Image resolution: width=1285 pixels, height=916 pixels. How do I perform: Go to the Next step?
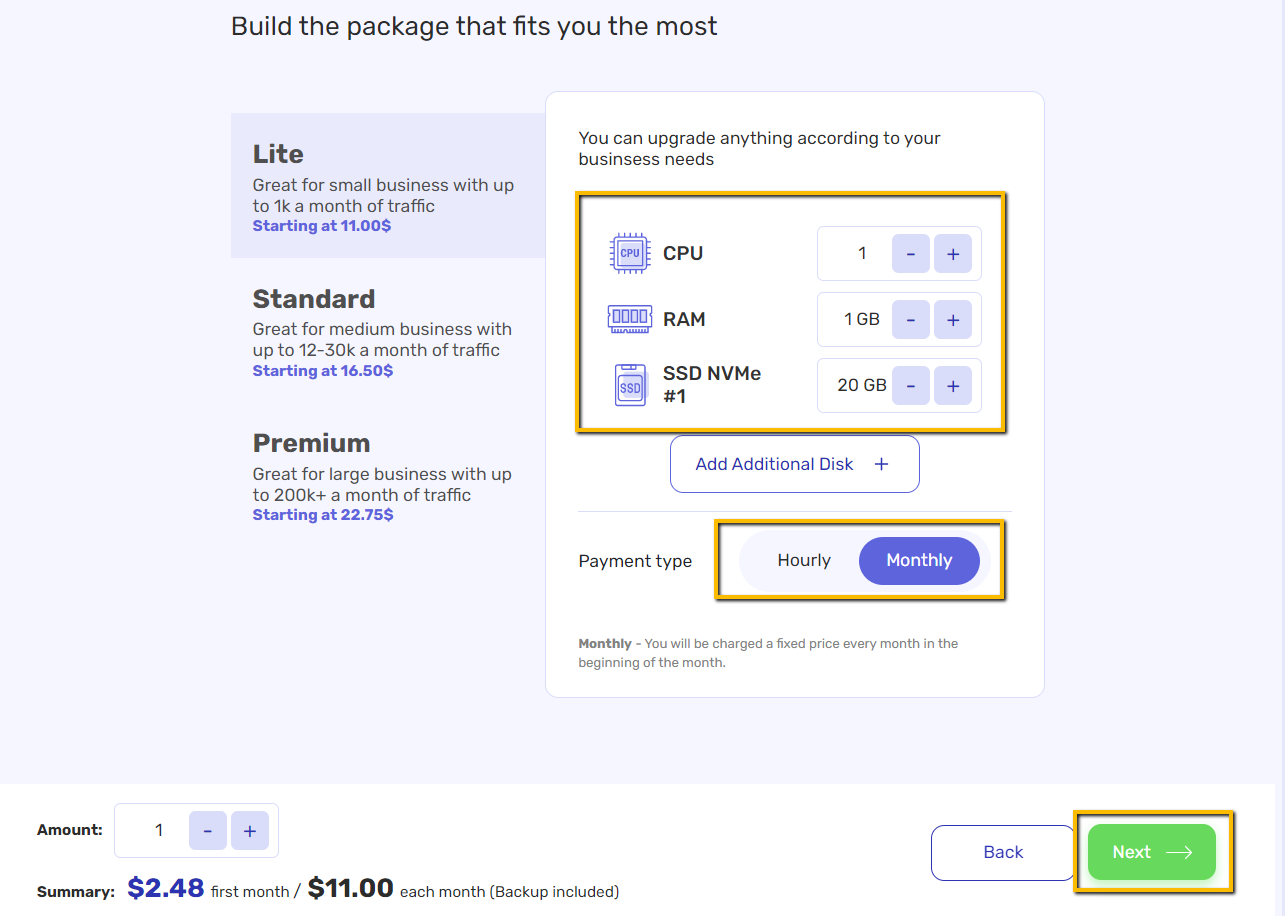pyautogui.click(x=1152, y=852)
